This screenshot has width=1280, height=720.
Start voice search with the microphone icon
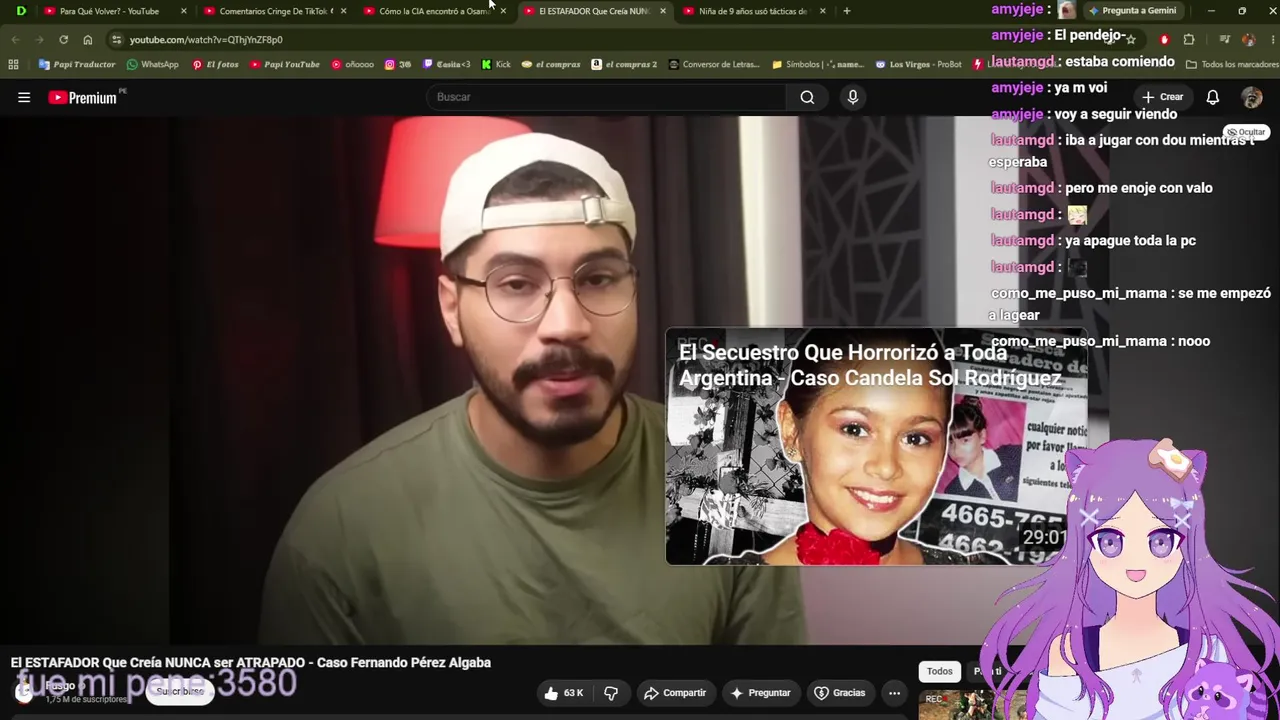click(x=853, y=97)
